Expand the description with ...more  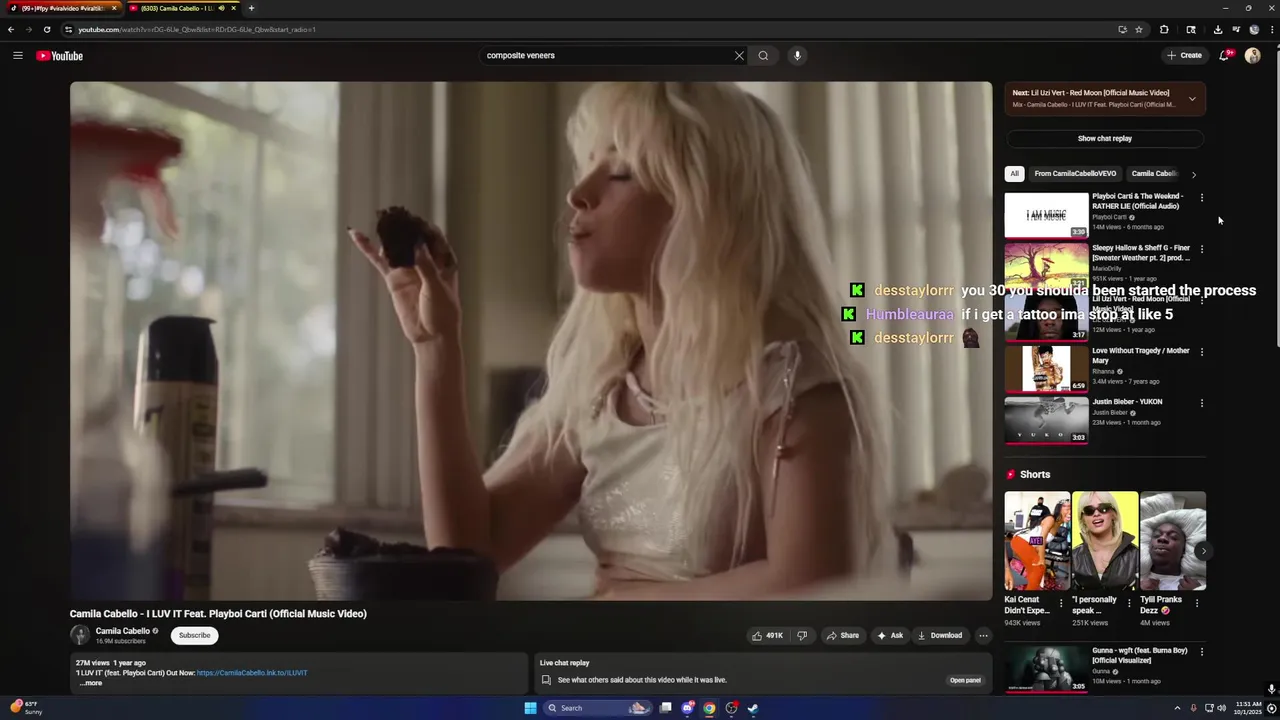coord(91,683)
